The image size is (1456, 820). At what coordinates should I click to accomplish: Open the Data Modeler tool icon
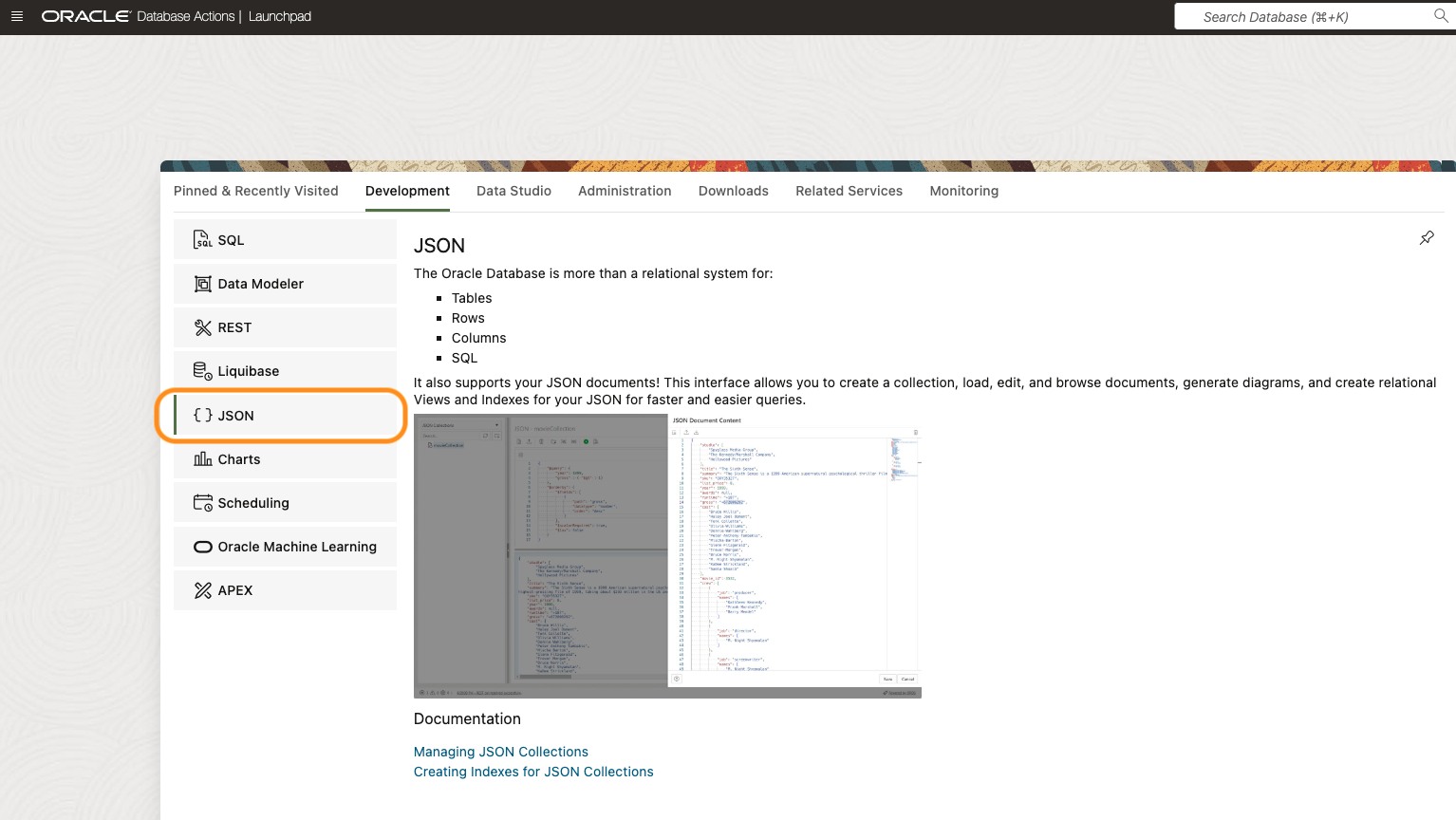[201, 283]
